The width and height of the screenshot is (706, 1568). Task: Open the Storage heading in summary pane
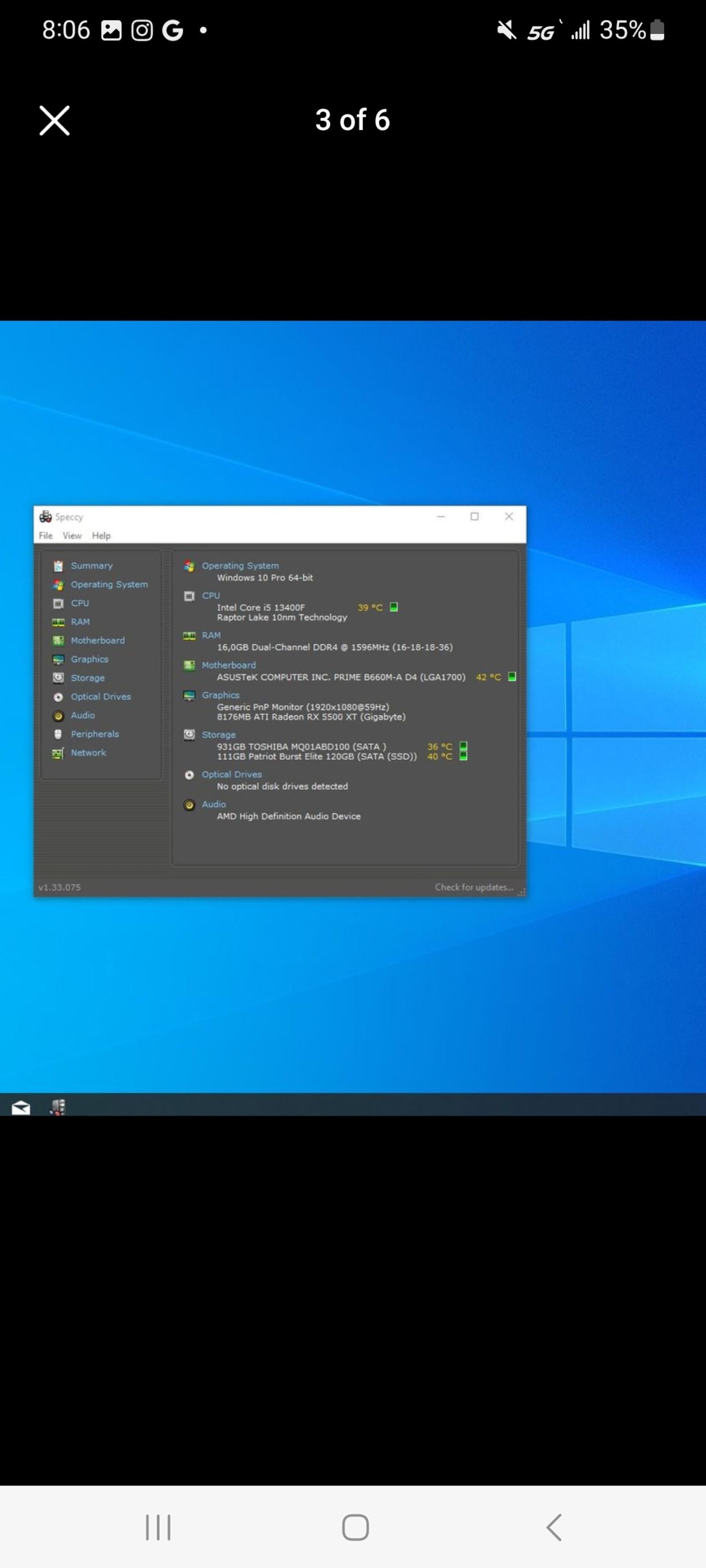(x=219, y=735)
